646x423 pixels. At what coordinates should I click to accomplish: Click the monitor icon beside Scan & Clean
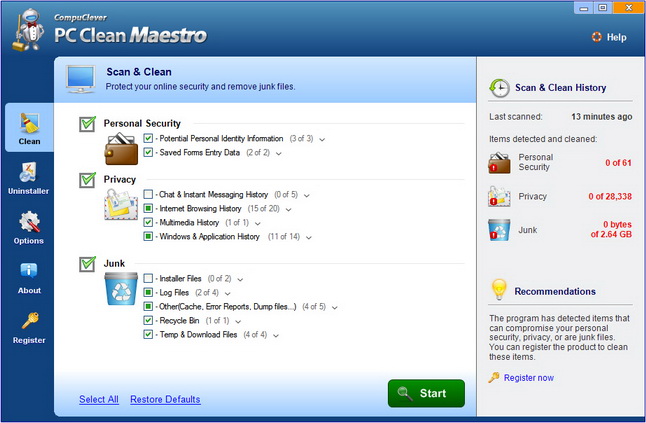click(x=81, y=79)
